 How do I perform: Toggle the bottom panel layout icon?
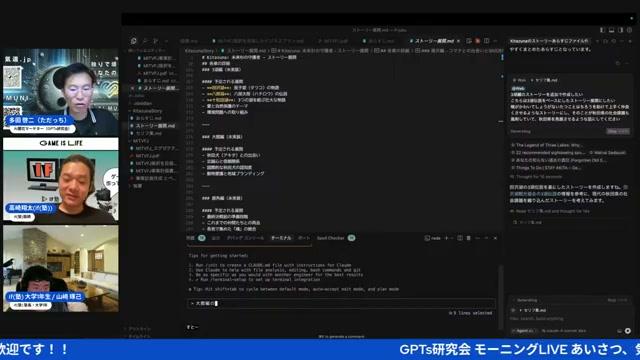click(611, 30)
